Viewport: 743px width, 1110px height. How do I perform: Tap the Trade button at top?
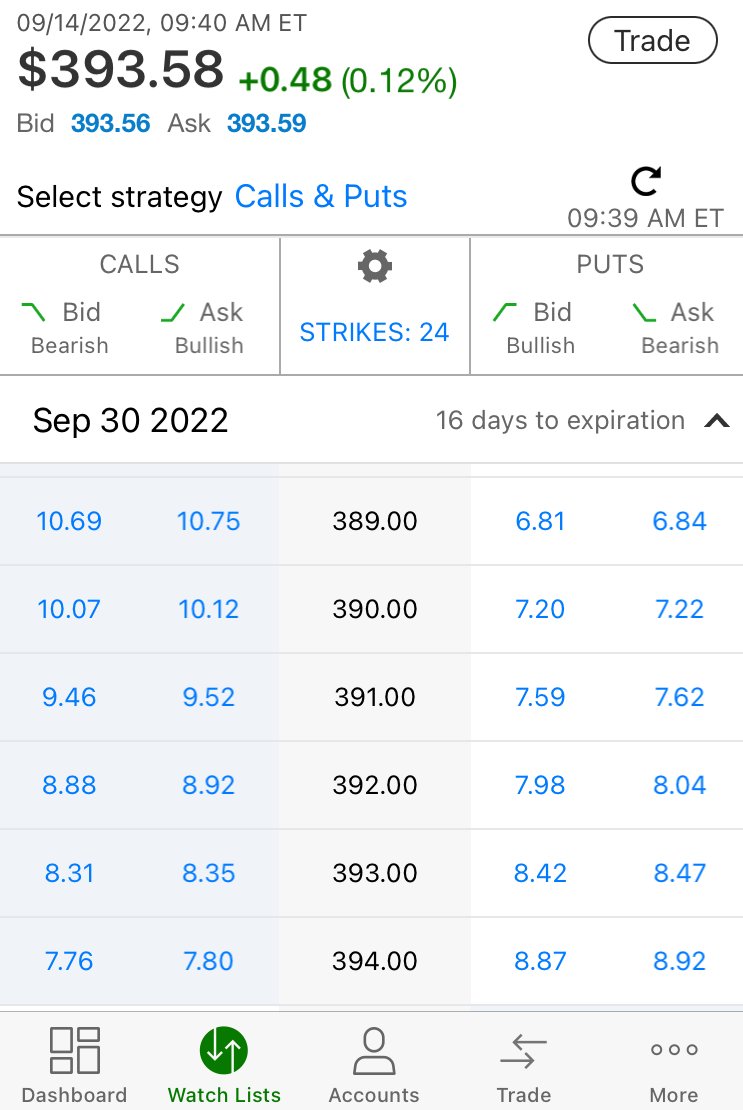[652, 40]
